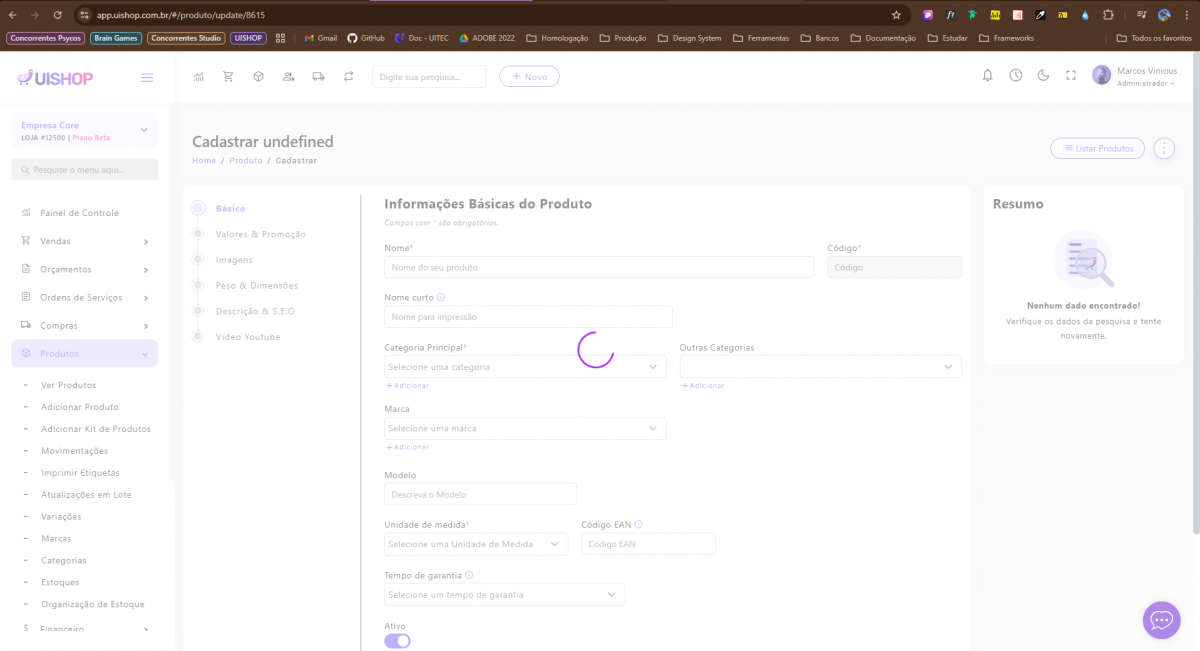Open the Categoria Principal dropdown
Image resolution: width=1200 pixels, height=651 pixels.
point(525,367)
